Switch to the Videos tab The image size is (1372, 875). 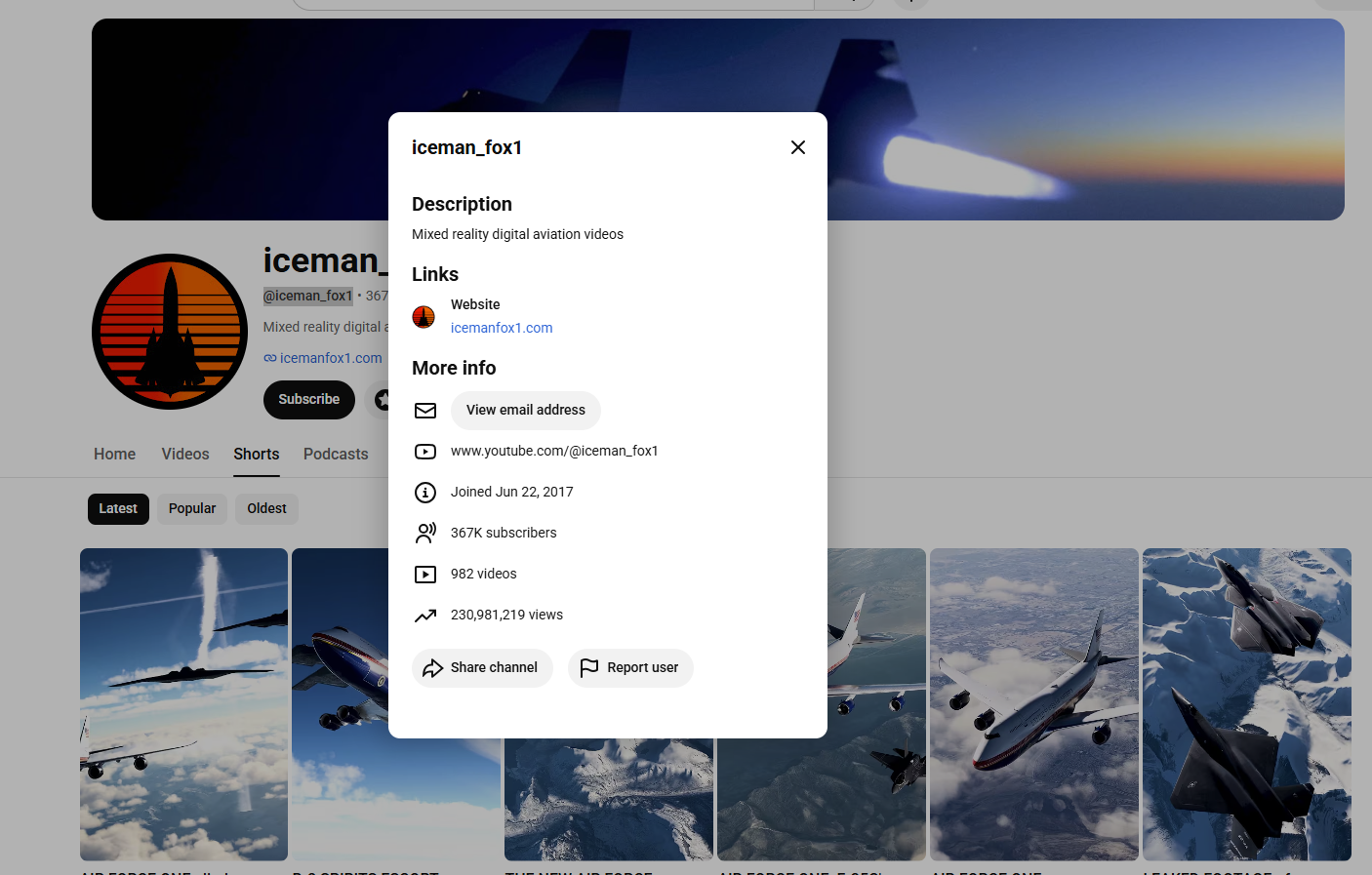pos(185,455)
